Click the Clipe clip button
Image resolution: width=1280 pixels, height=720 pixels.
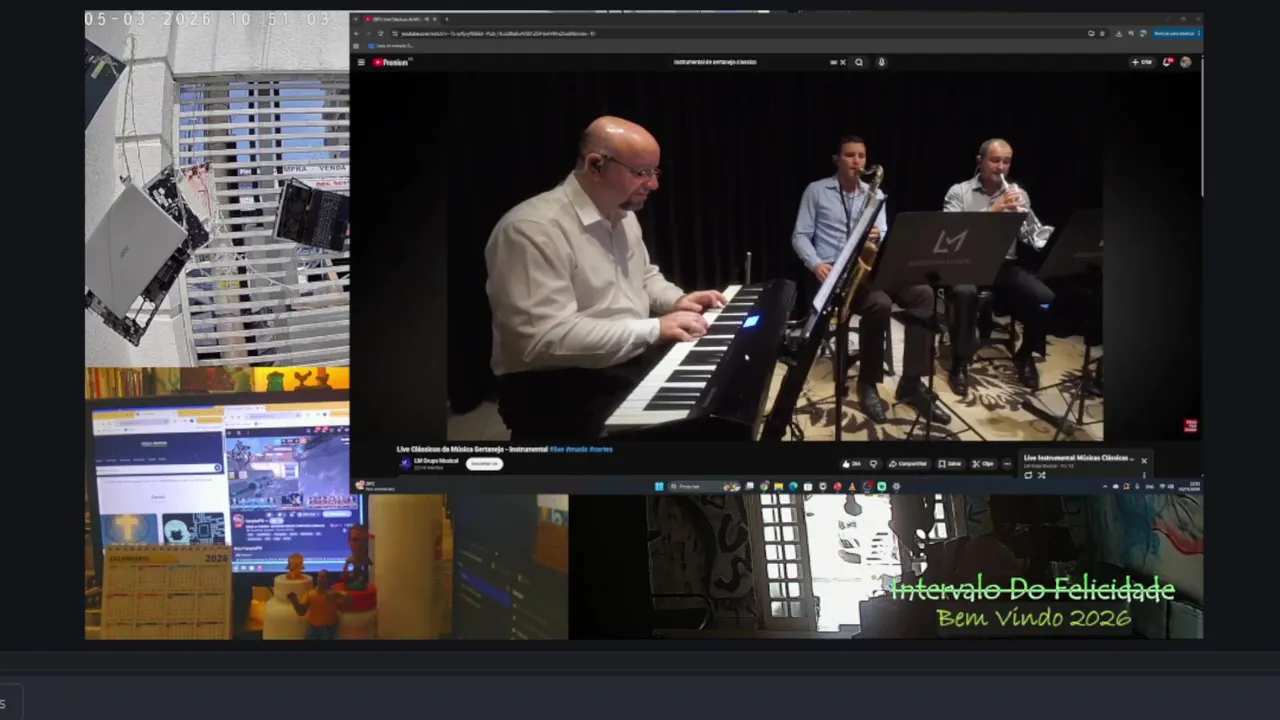(983, 464)
